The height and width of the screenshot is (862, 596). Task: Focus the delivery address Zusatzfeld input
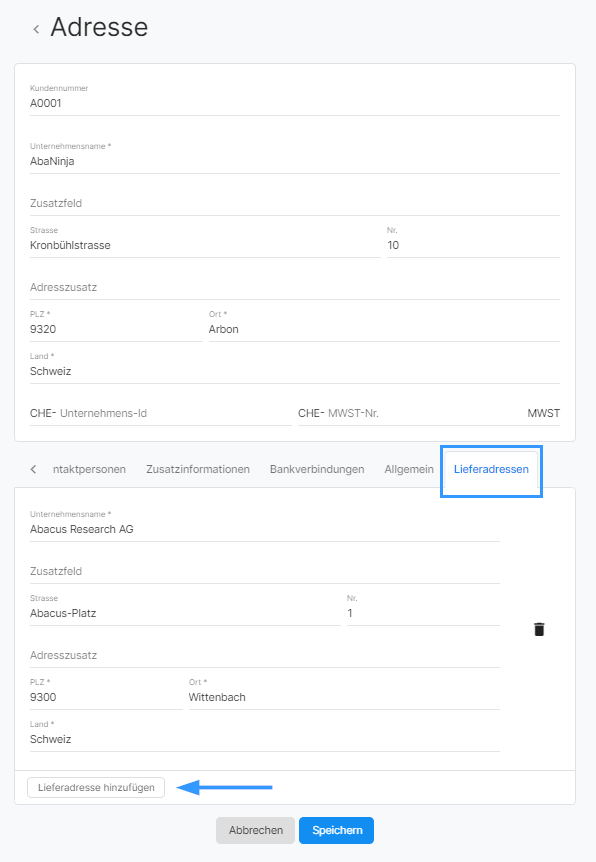[265, 571]
